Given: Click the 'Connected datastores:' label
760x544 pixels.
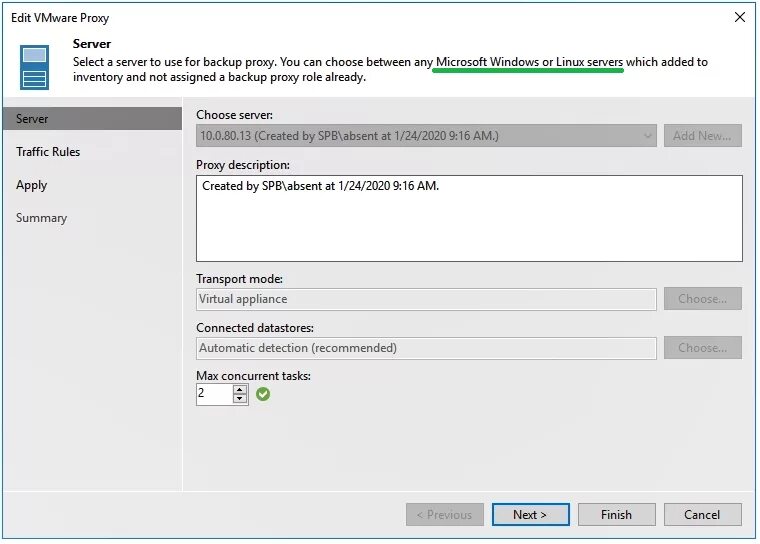Looking at the screenshot, I should coord(255,328).
